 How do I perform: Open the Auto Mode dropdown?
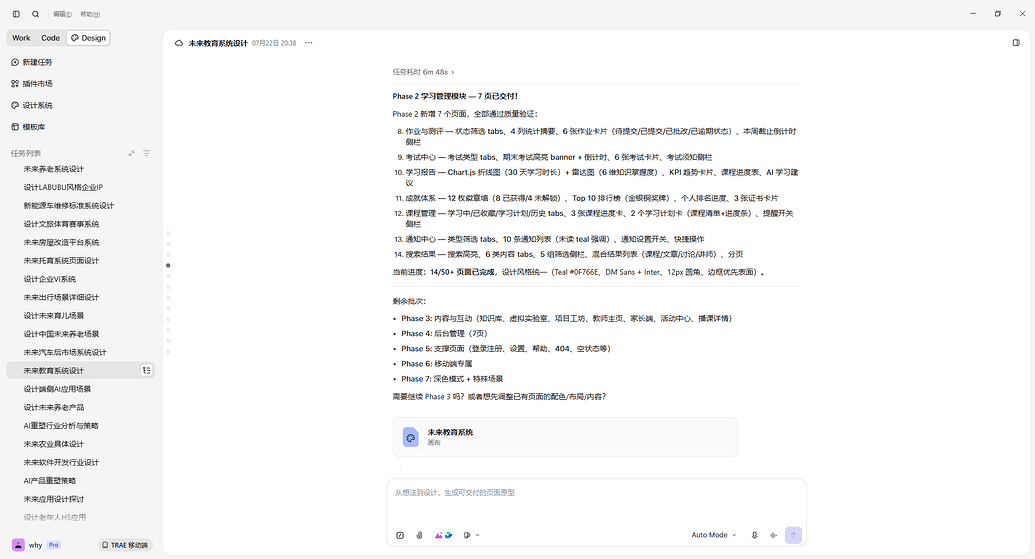(x=714, y=535)
